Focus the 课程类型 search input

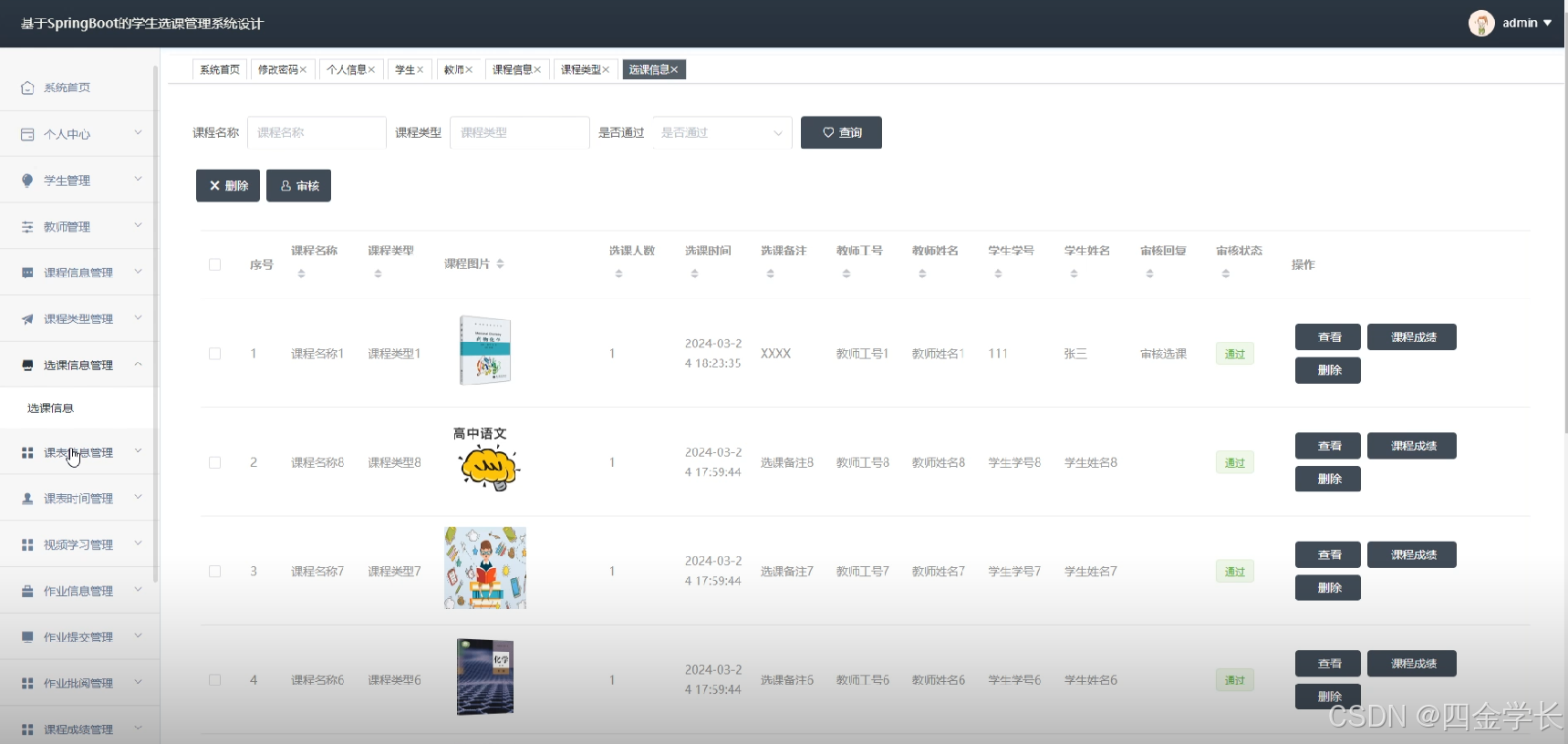pyautogui.click(x=520, y=133)
